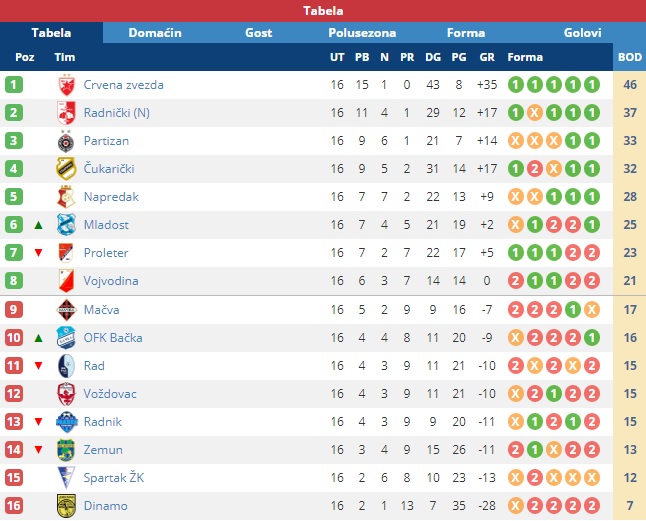Click Mačva's orange X form circle
This screenshot has height=521, width=646.
coord(592,310)
